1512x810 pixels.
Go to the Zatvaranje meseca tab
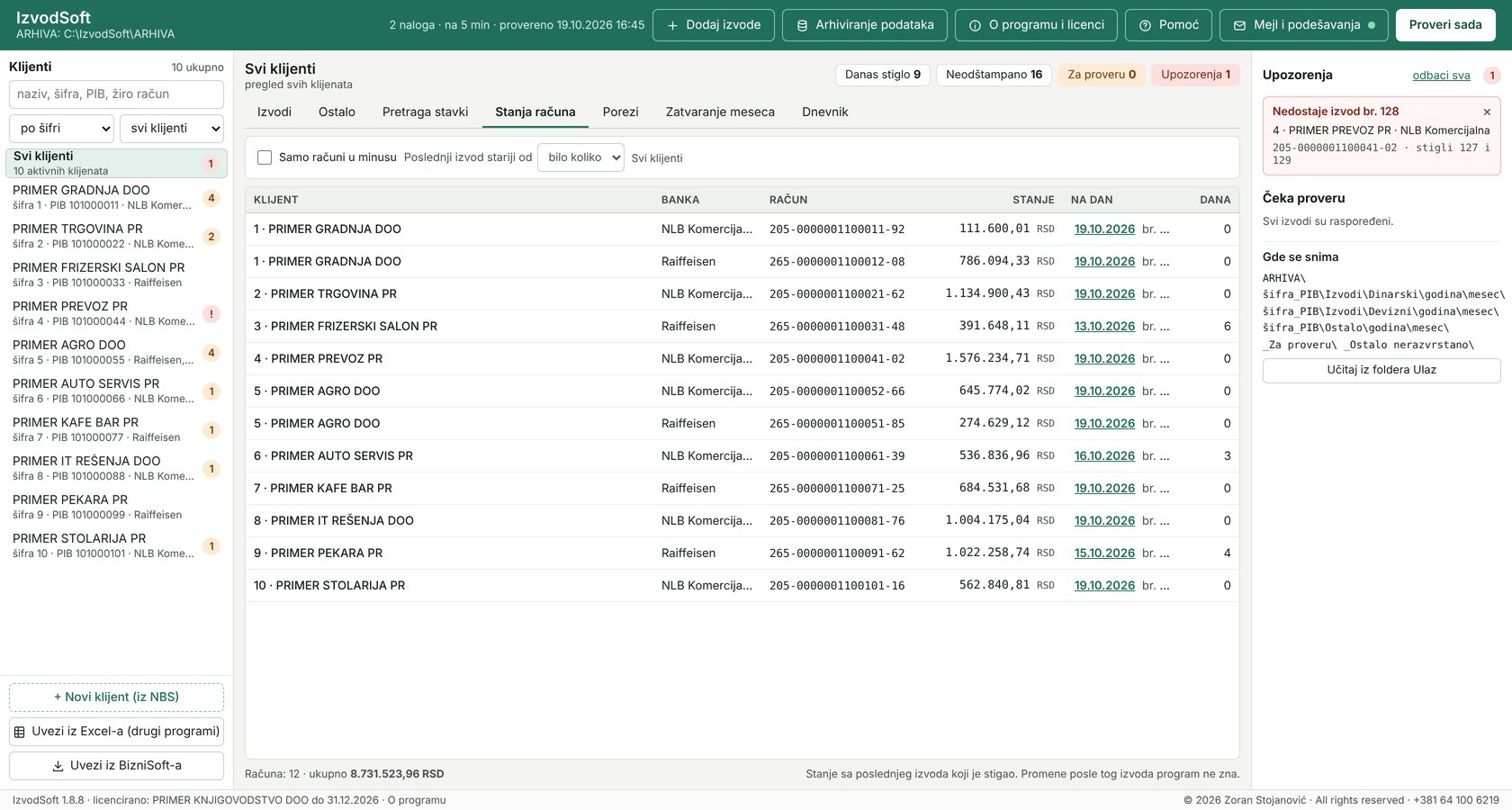[720, 112]
